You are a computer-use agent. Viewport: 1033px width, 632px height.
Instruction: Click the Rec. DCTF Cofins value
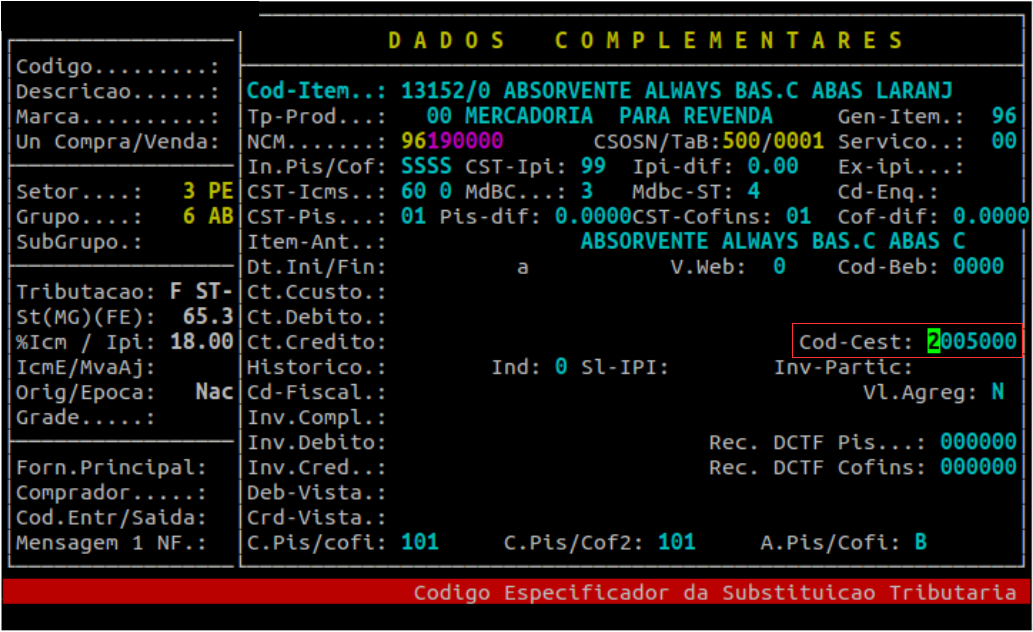coord(978,467)
